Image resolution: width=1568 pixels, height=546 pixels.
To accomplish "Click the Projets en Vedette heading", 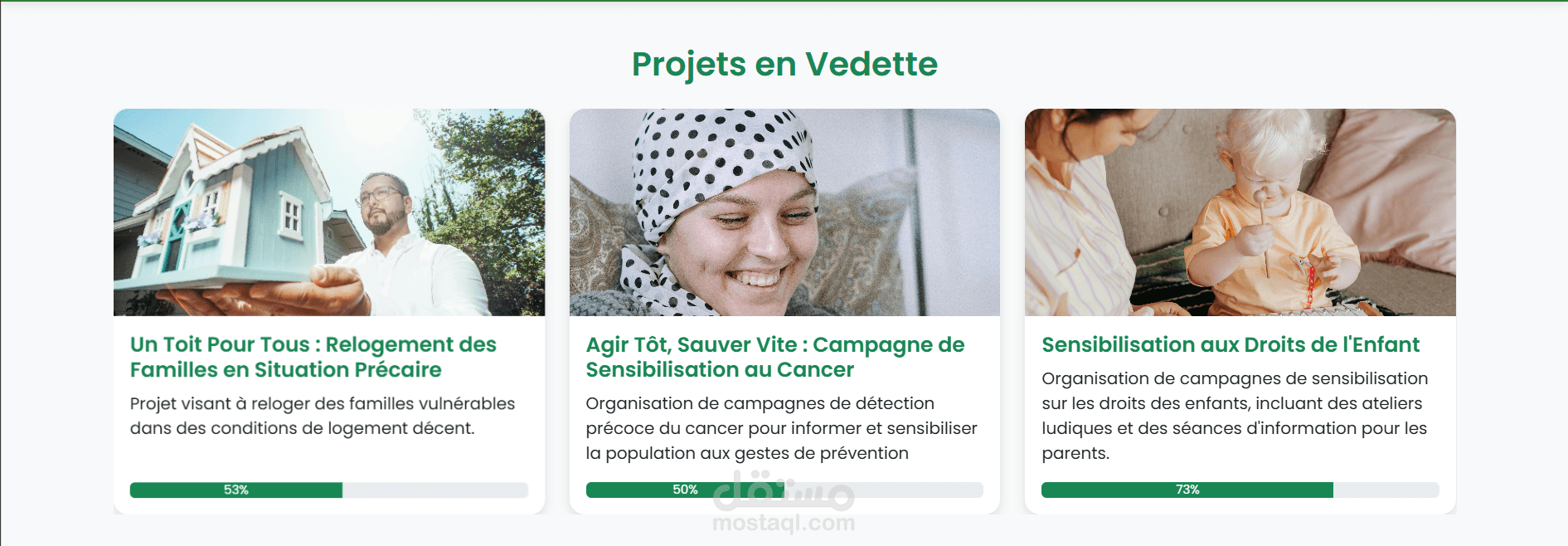I will [784, 64].
